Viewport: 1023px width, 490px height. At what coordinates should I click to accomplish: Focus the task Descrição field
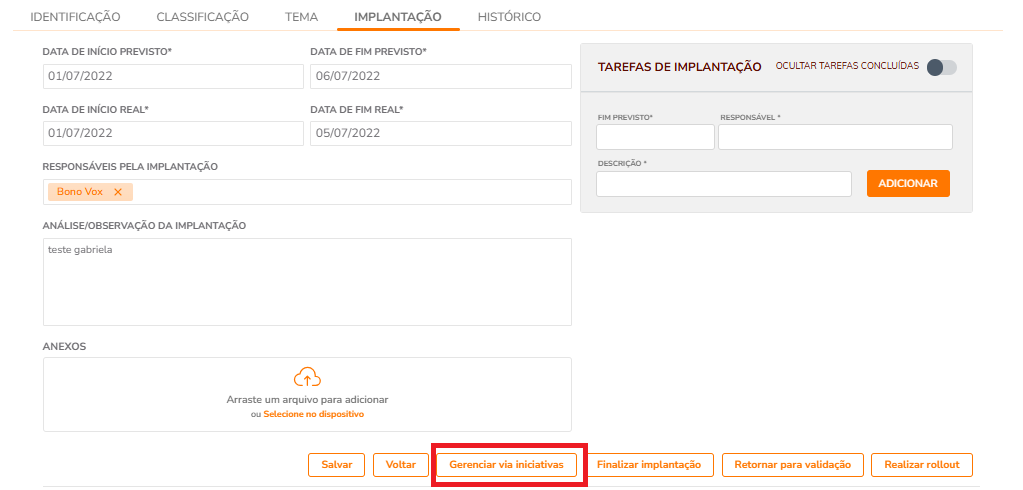click(724, 184)
